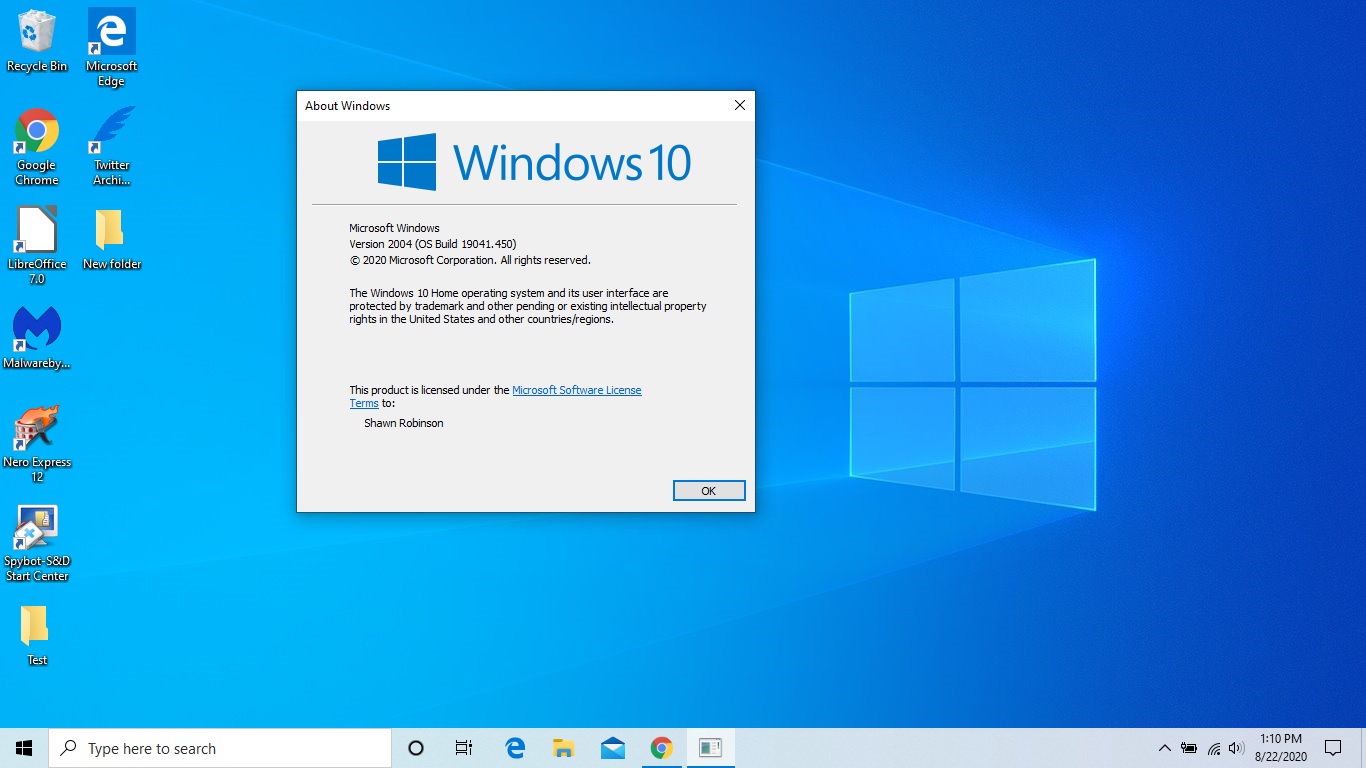
Task: Select the Twitter Archive desktop shortcut
Action: coord(112,147)
